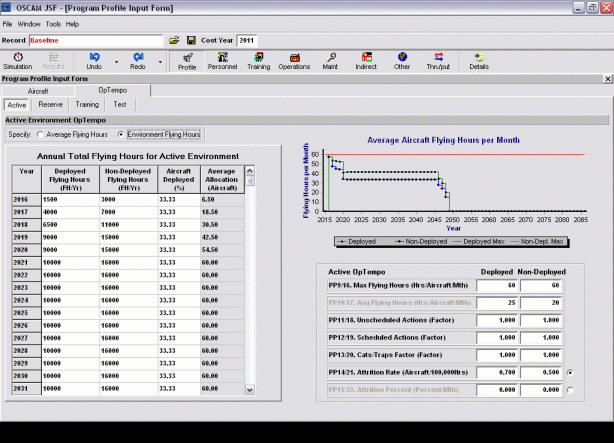Viewport: 614px width, 443px height.
Task: Open the Indirect costs section
Action: click(366, 61)
